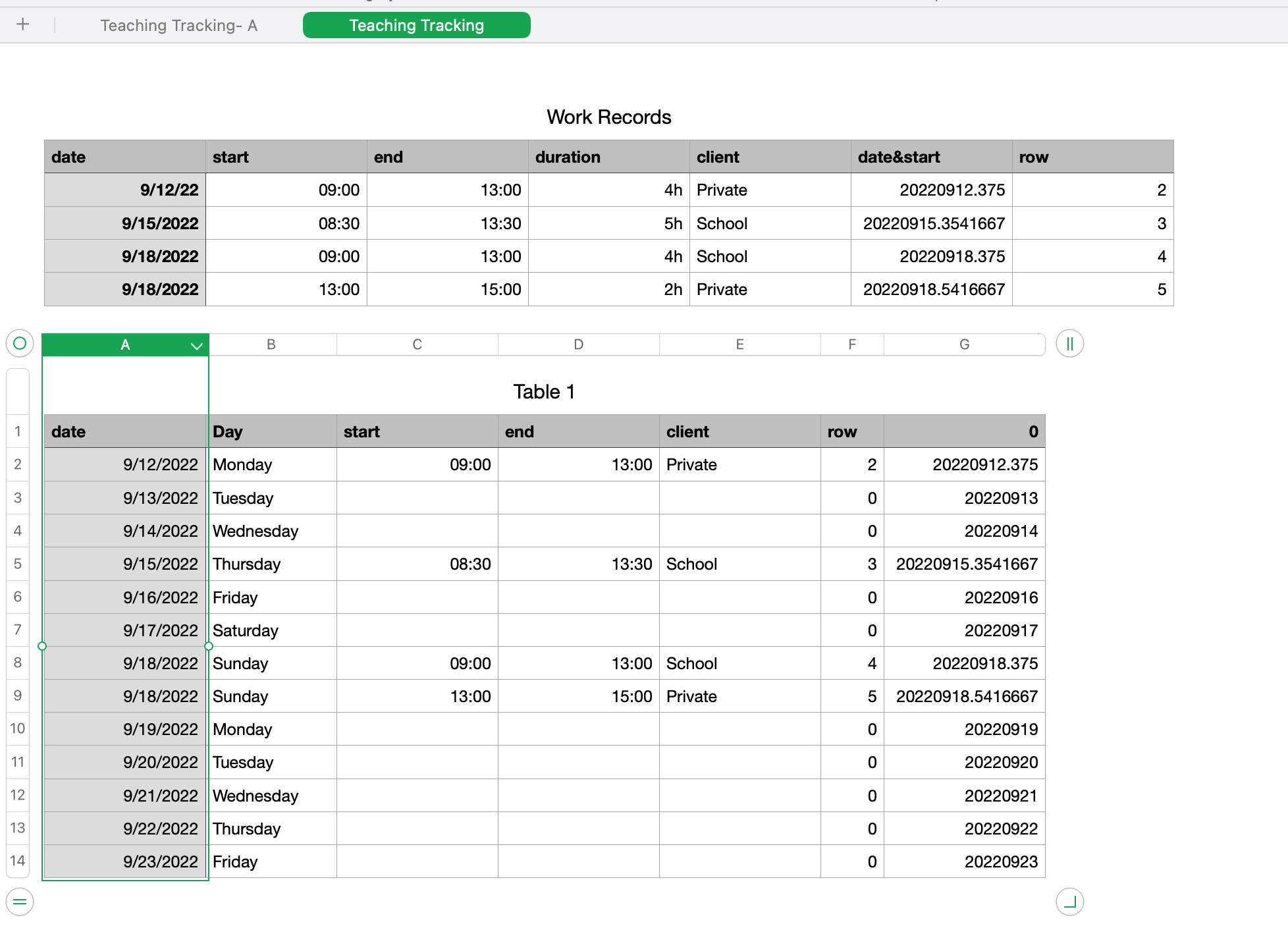Image resolution: width=1288 pixels, height=930 pixels.
Task: Click the Table 1 title
Action: point(544,392)
